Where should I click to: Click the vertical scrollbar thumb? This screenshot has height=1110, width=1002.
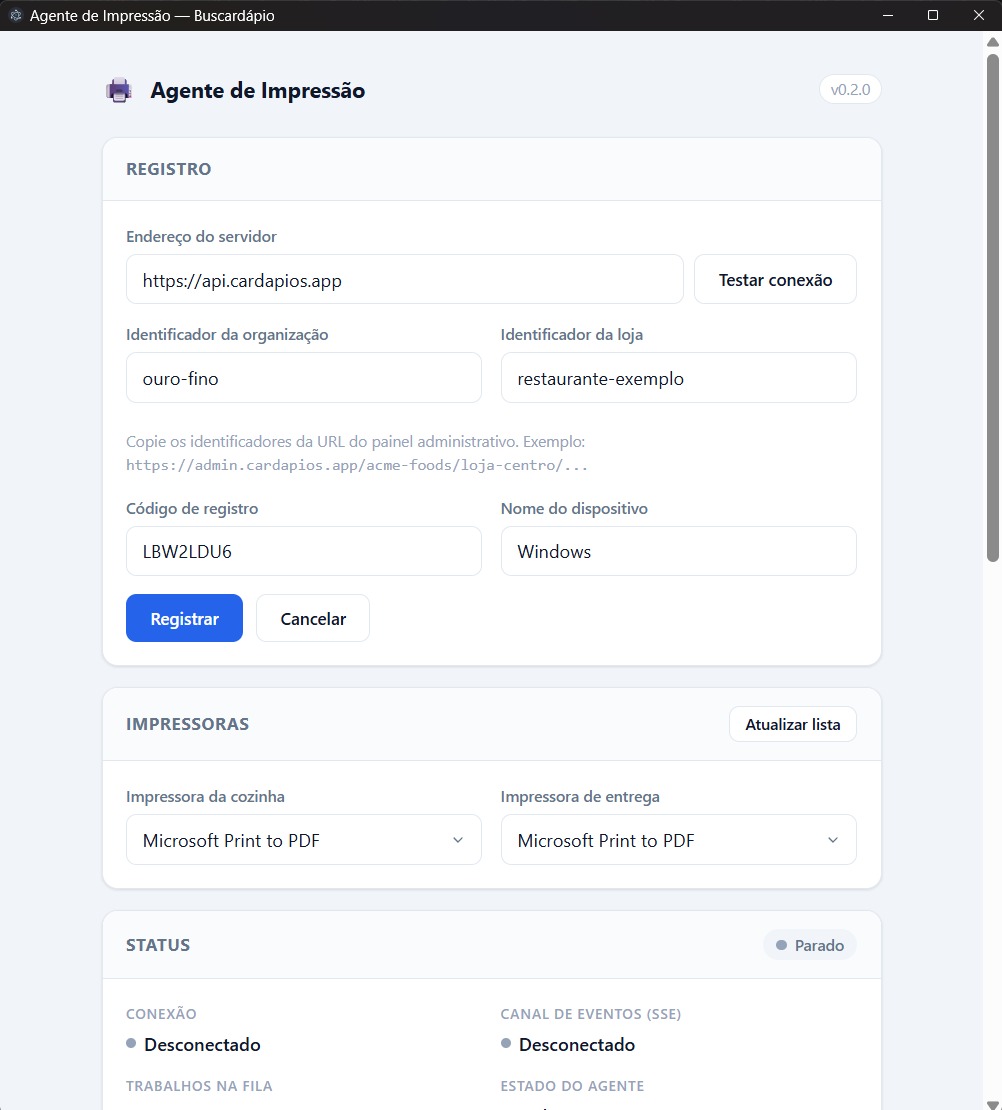(993, 307)
